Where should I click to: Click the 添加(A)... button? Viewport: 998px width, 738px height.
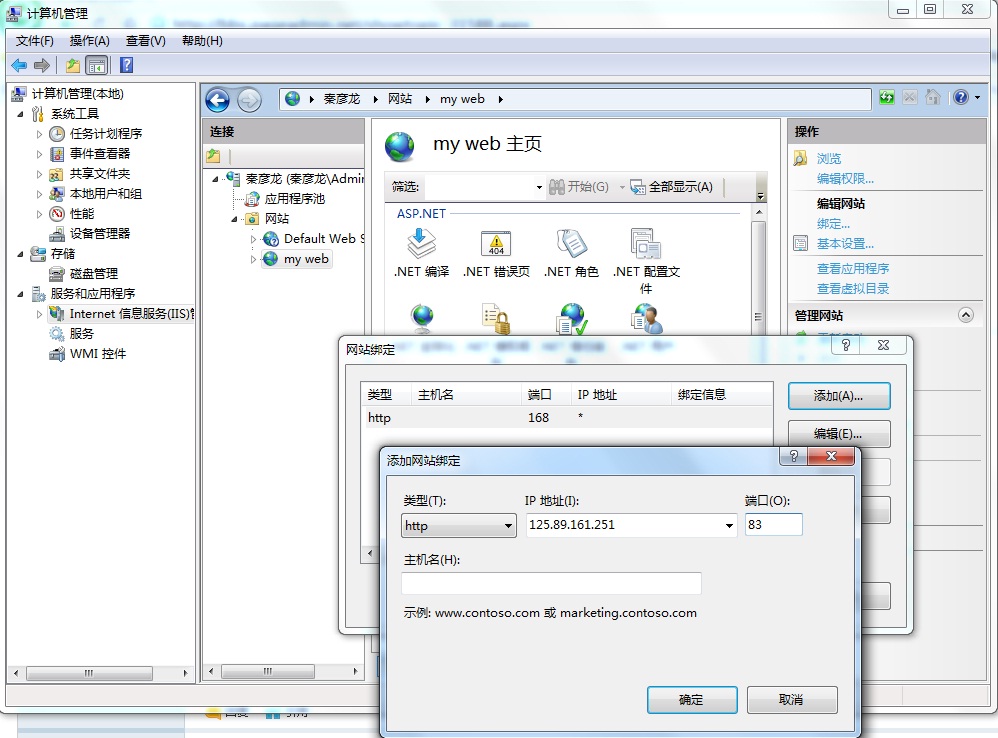tap(838, 396)
